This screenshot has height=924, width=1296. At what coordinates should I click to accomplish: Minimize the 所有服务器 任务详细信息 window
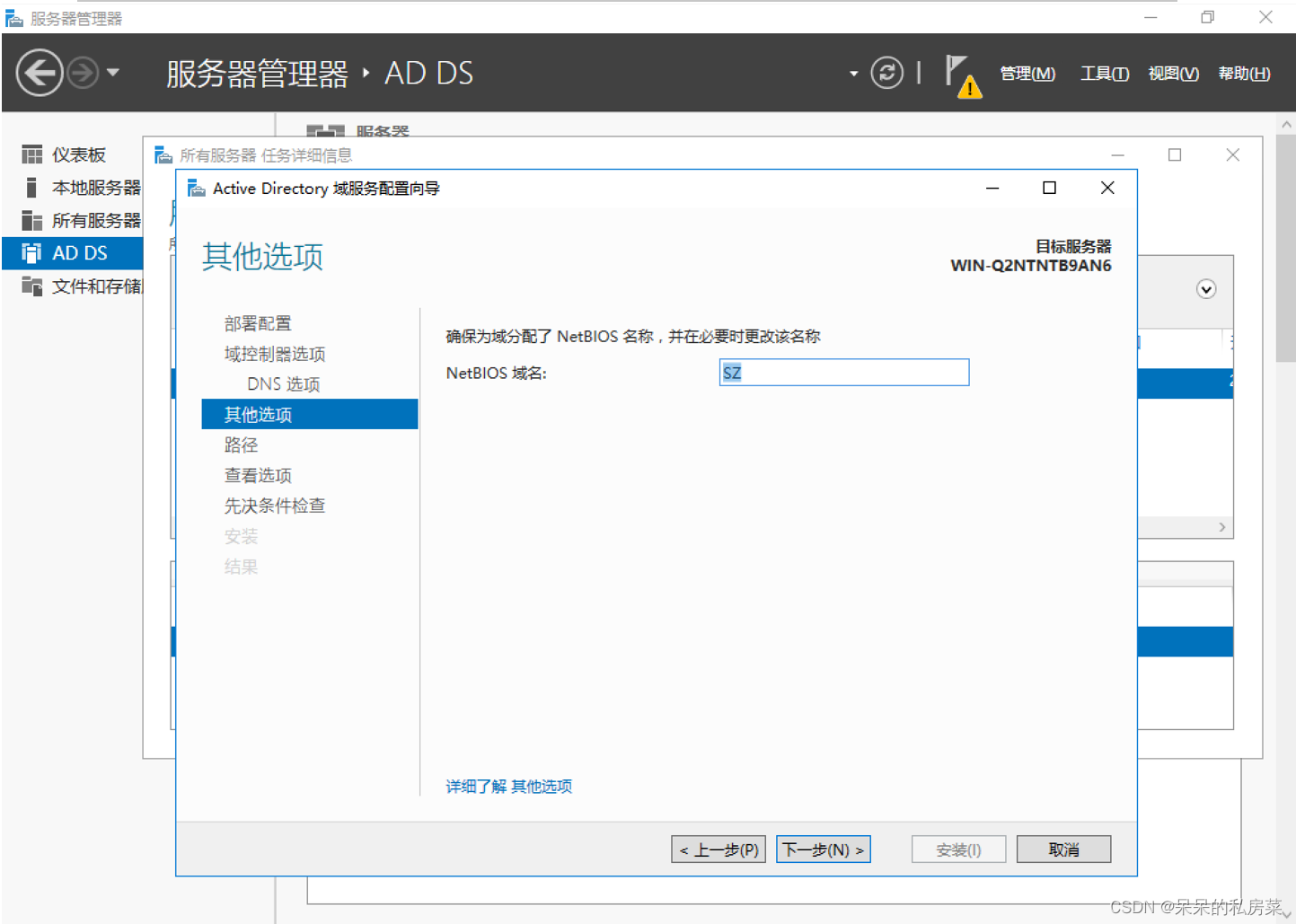point(1117,155)
